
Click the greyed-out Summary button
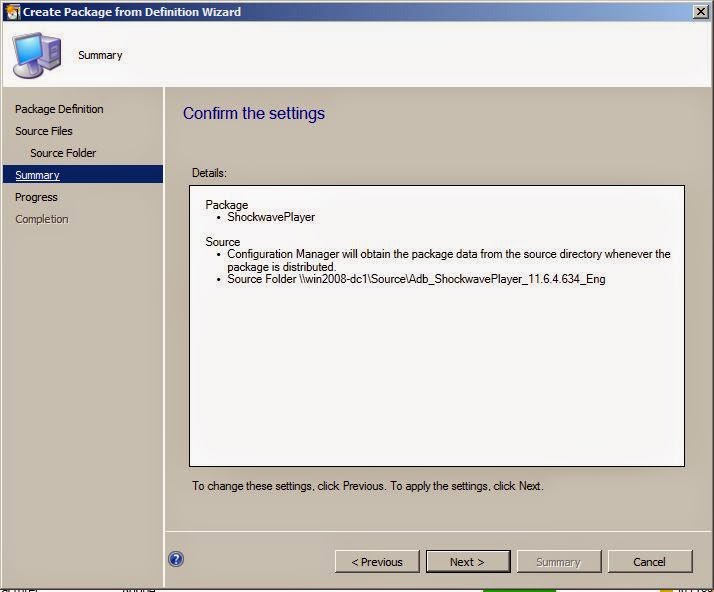coord(559,561)
